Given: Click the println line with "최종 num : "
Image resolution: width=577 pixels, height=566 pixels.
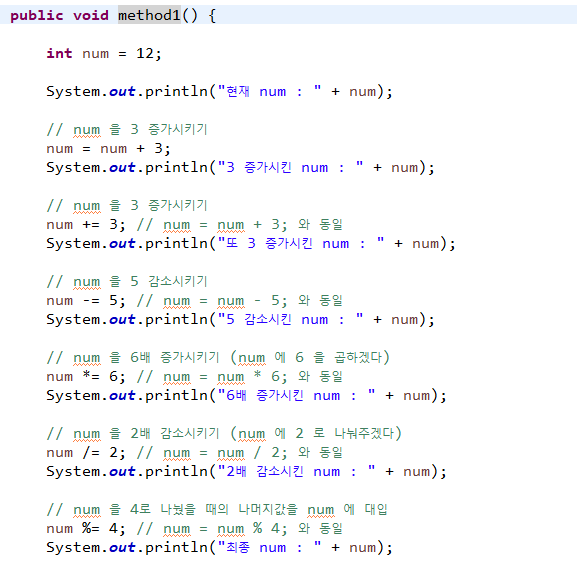Looking at the screenshot, I should click(219, 548).
